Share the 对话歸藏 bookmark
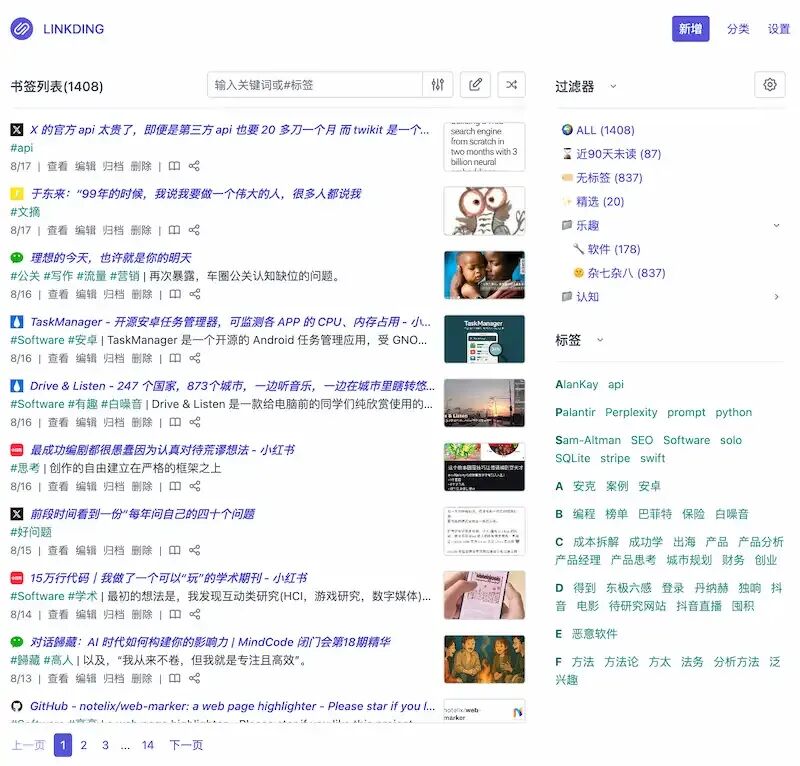Image resolution: width=800 pixels, height=766 pixels. tap(194, 678)
